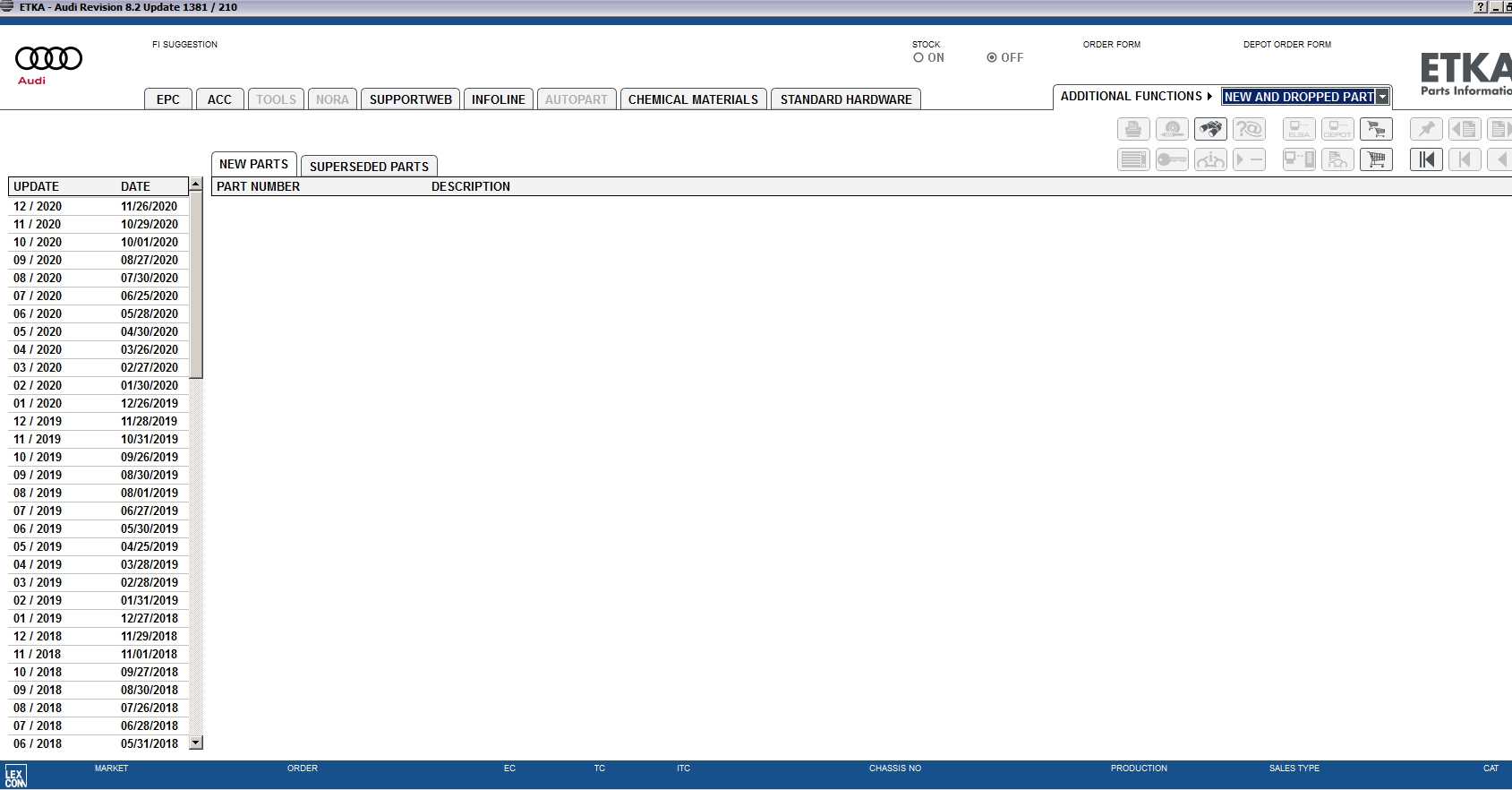Select update row 01 / 2020
Screen dimensions: 1512x790
tap(98, 403)
